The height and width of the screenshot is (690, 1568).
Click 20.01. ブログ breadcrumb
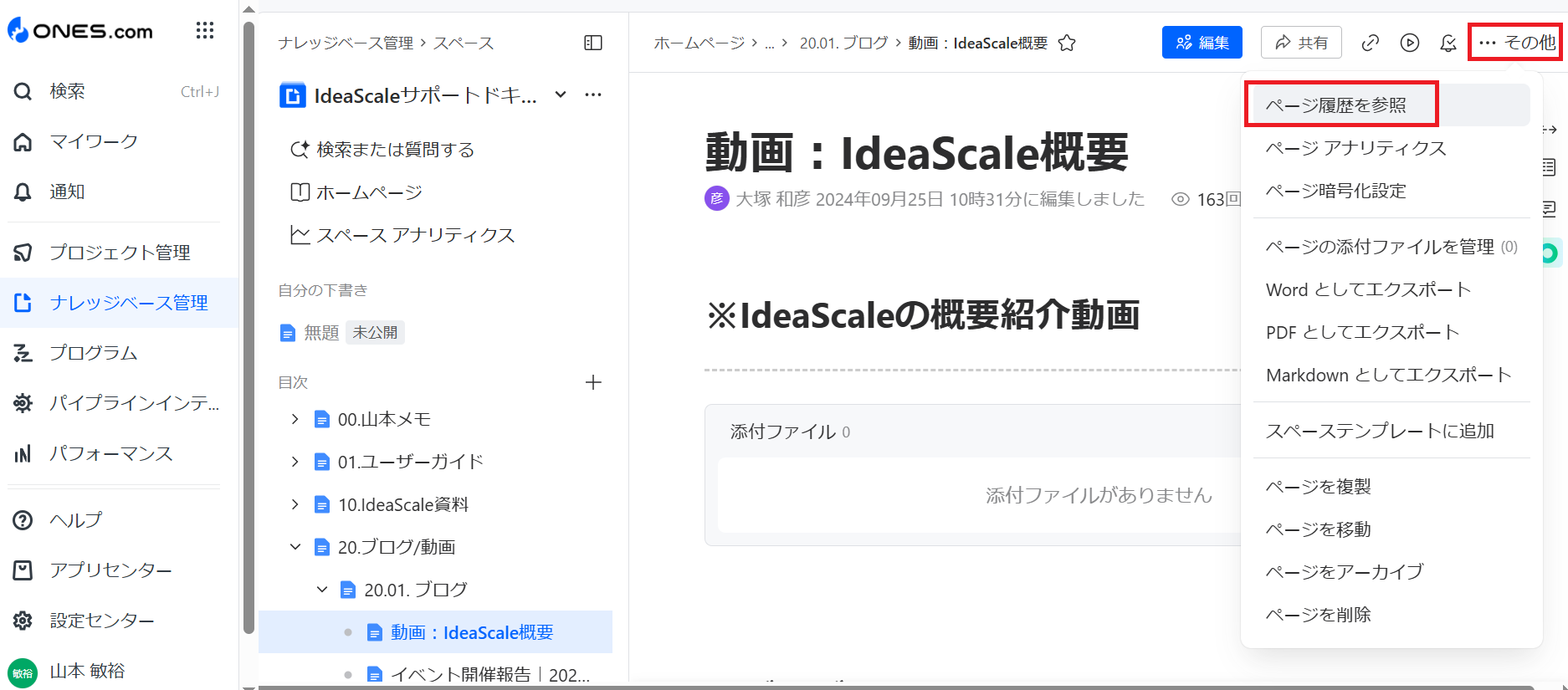click(x=843, y=43)
